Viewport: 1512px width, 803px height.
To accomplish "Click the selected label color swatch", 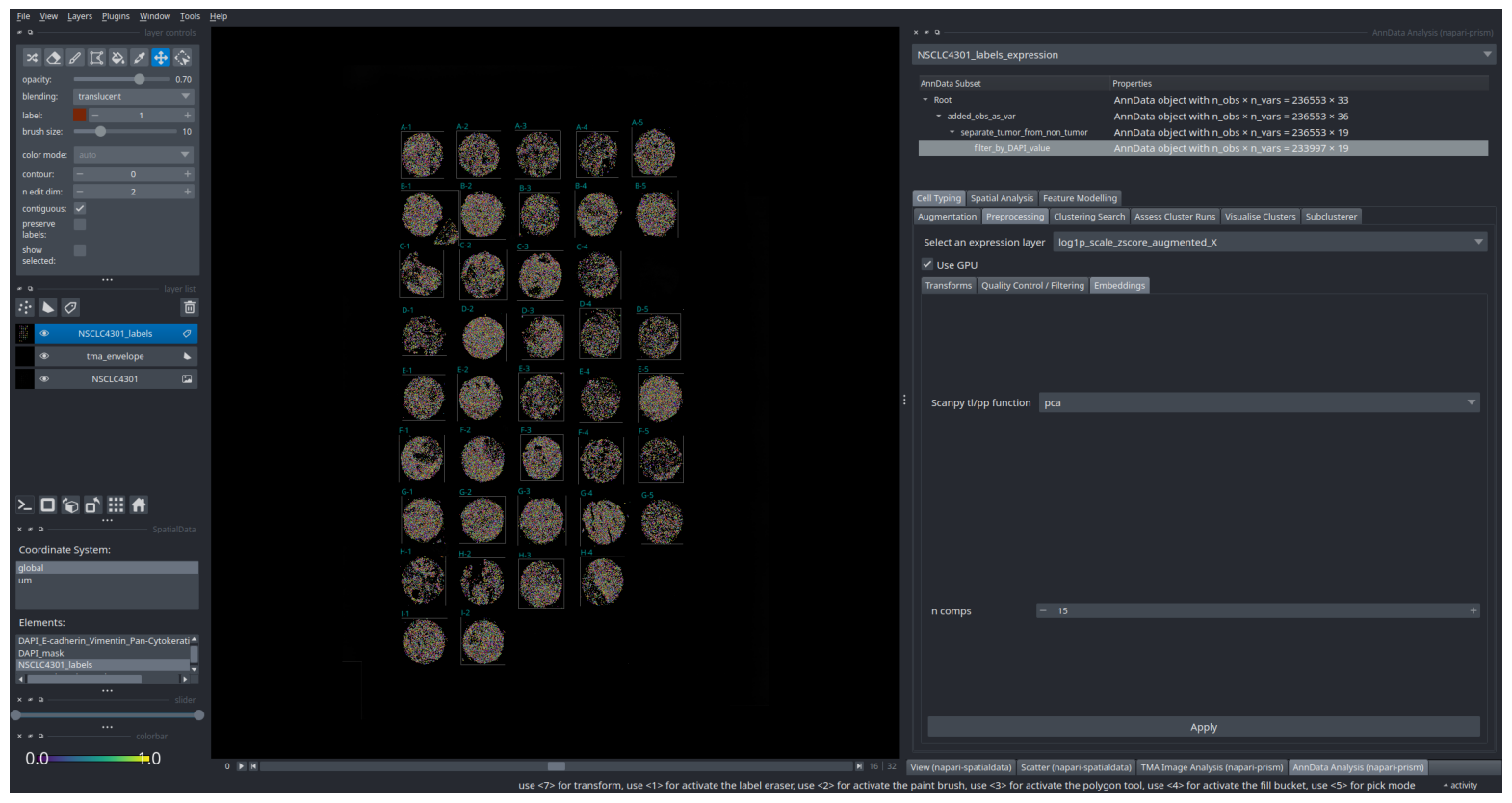I will 80,115.
